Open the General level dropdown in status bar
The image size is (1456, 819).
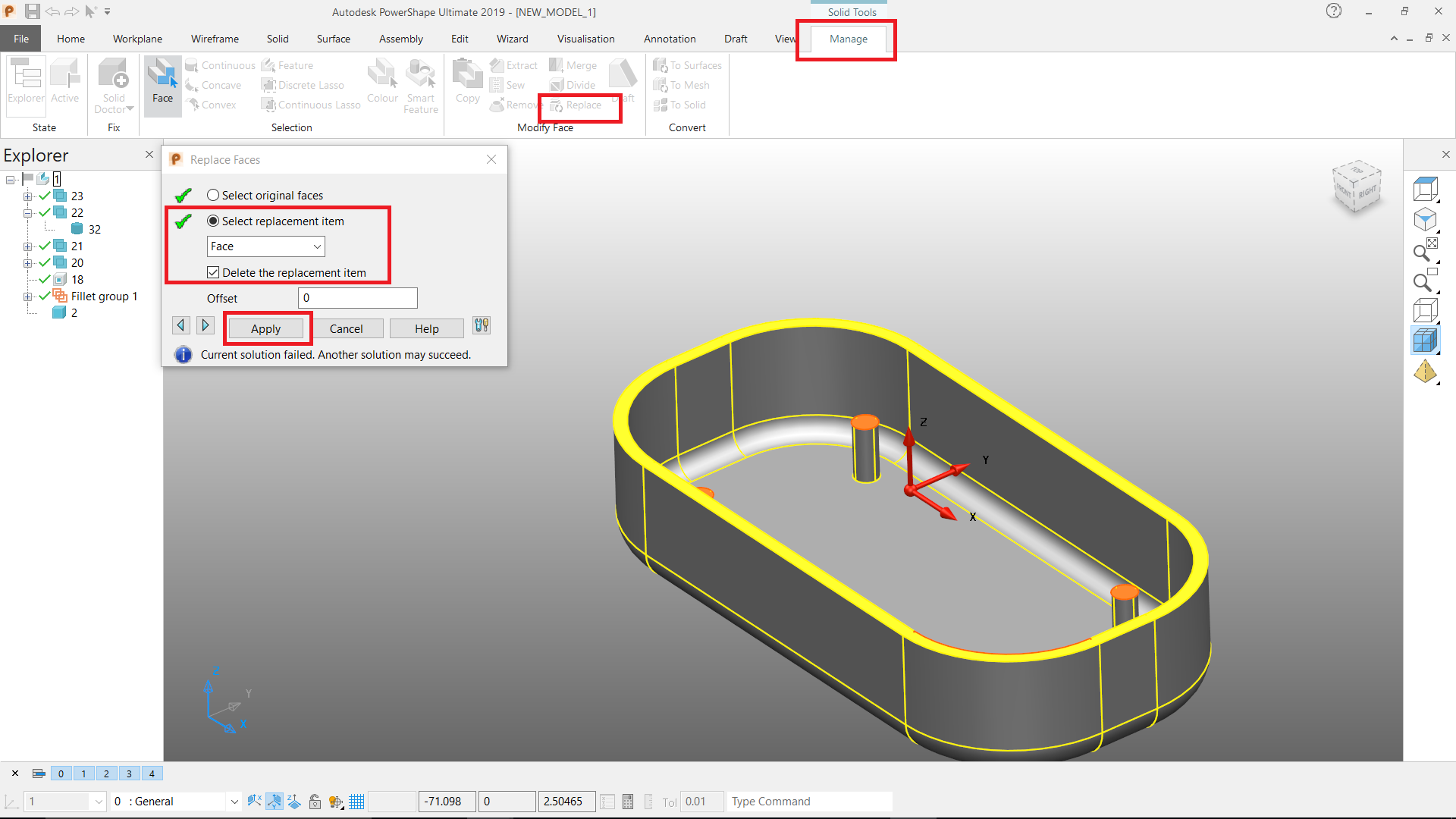pyautogui.click(x=234, y=802)
